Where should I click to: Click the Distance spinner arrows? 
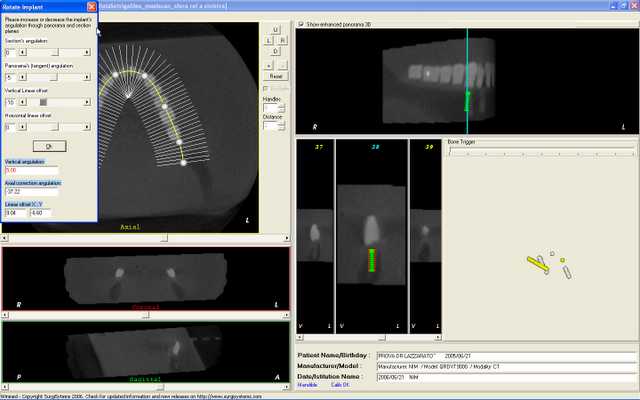coord(281,126)
